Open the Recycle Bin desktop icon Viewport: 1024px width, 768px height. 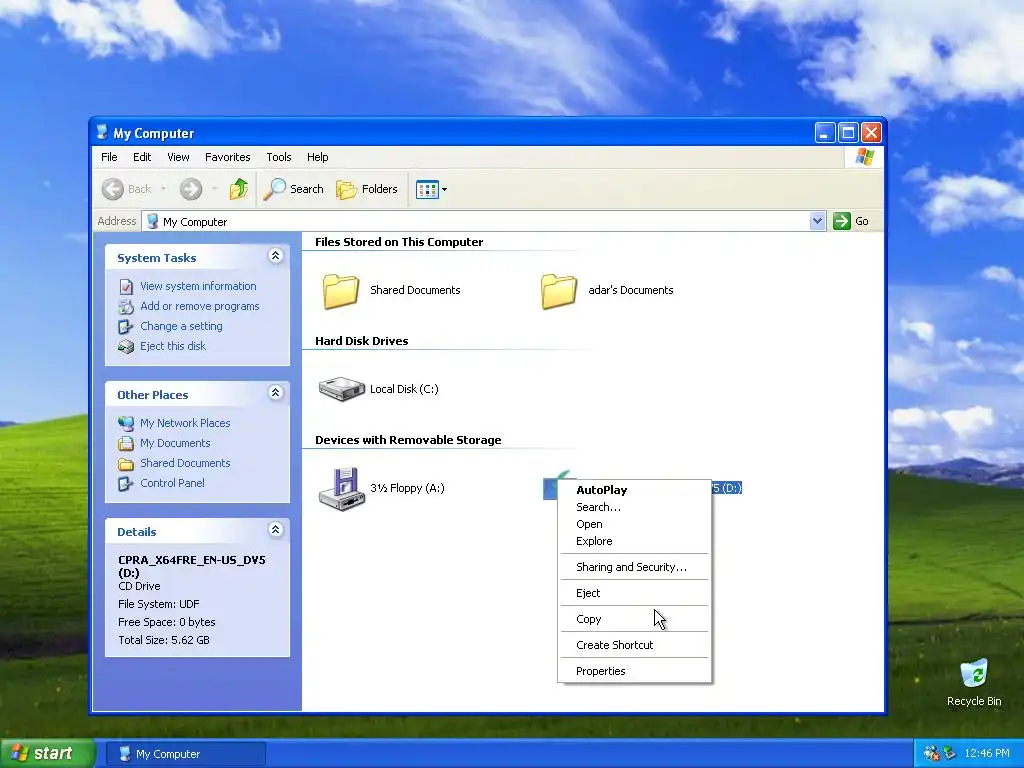[x=974, y=682]
